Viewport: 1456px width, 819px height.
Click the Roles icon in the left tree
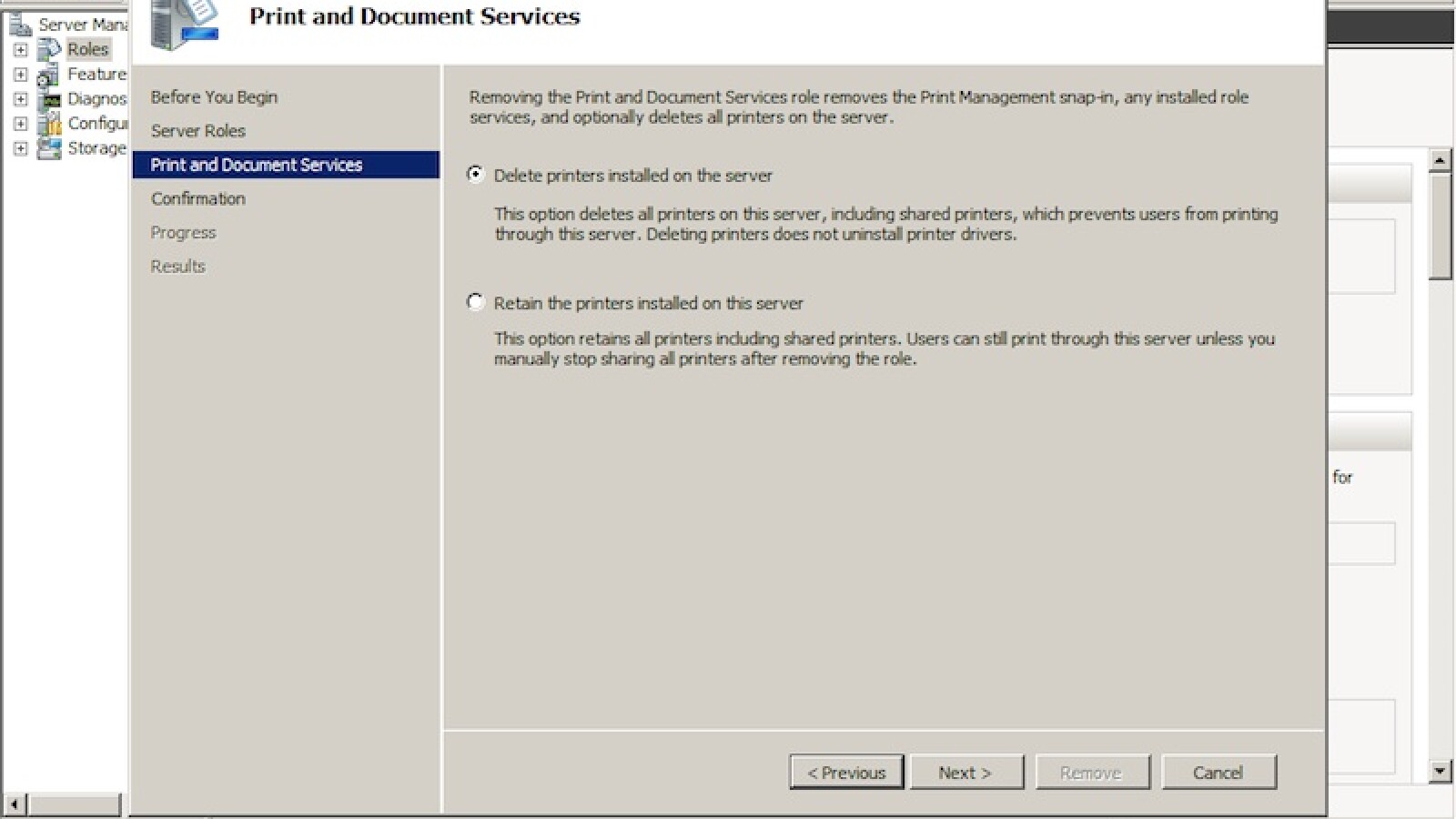click(50, 49)
